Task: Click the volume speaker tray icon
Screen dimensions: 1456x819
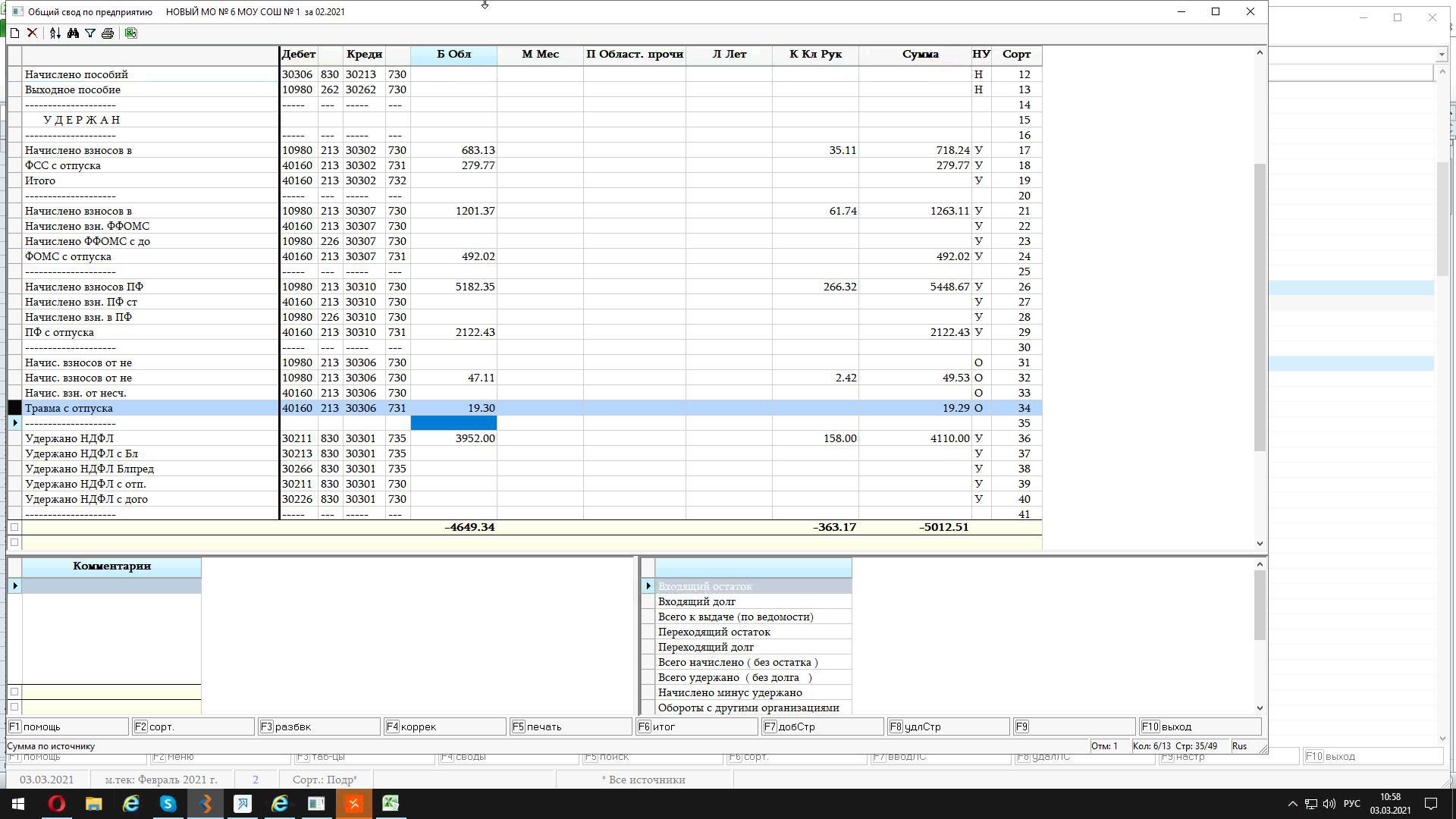Action: [1329, 804]
